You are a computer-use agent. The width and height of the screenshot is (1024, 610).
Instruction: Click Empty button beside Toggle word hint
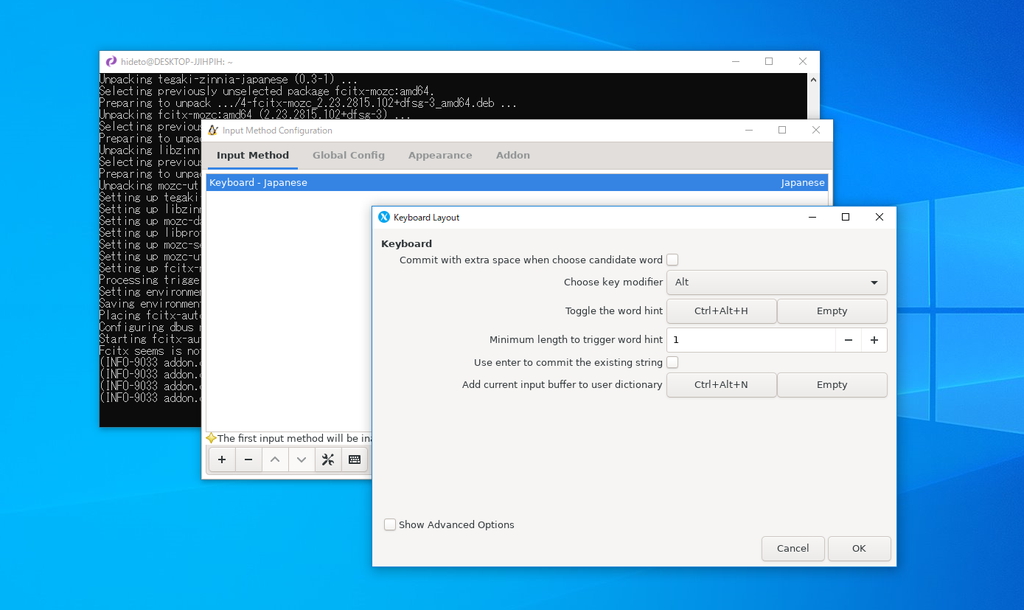[832, 311]
